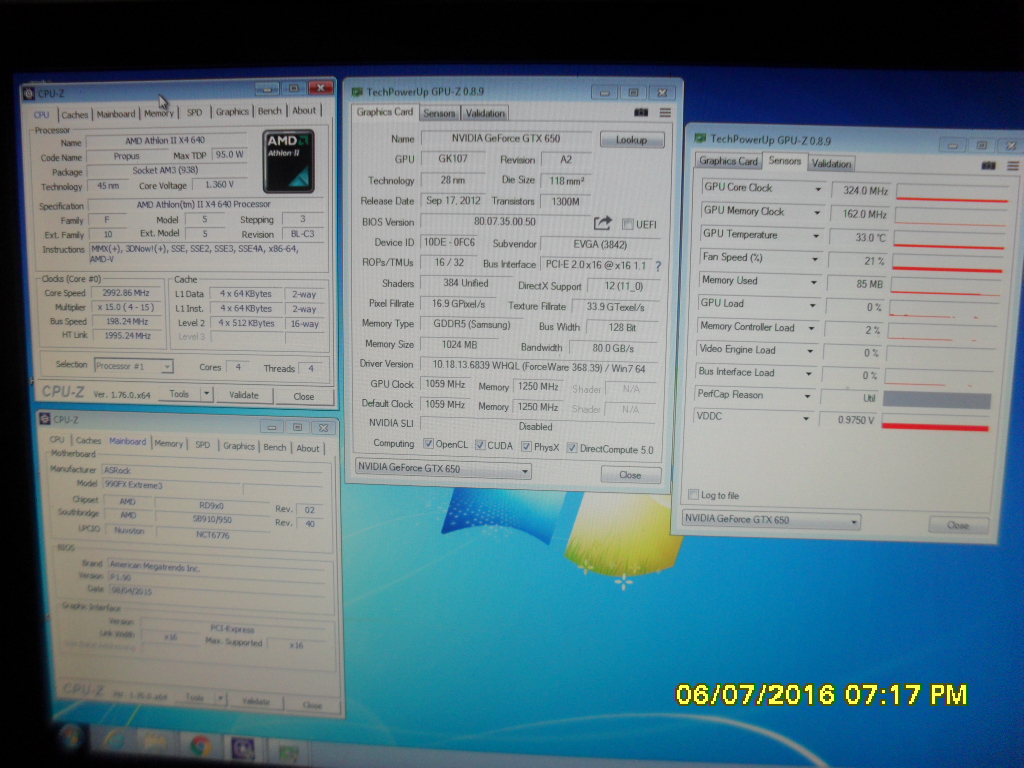
Task: Open the Memory Used sensor dropdown
Action: pyautogui.click(x=814, y=282)
